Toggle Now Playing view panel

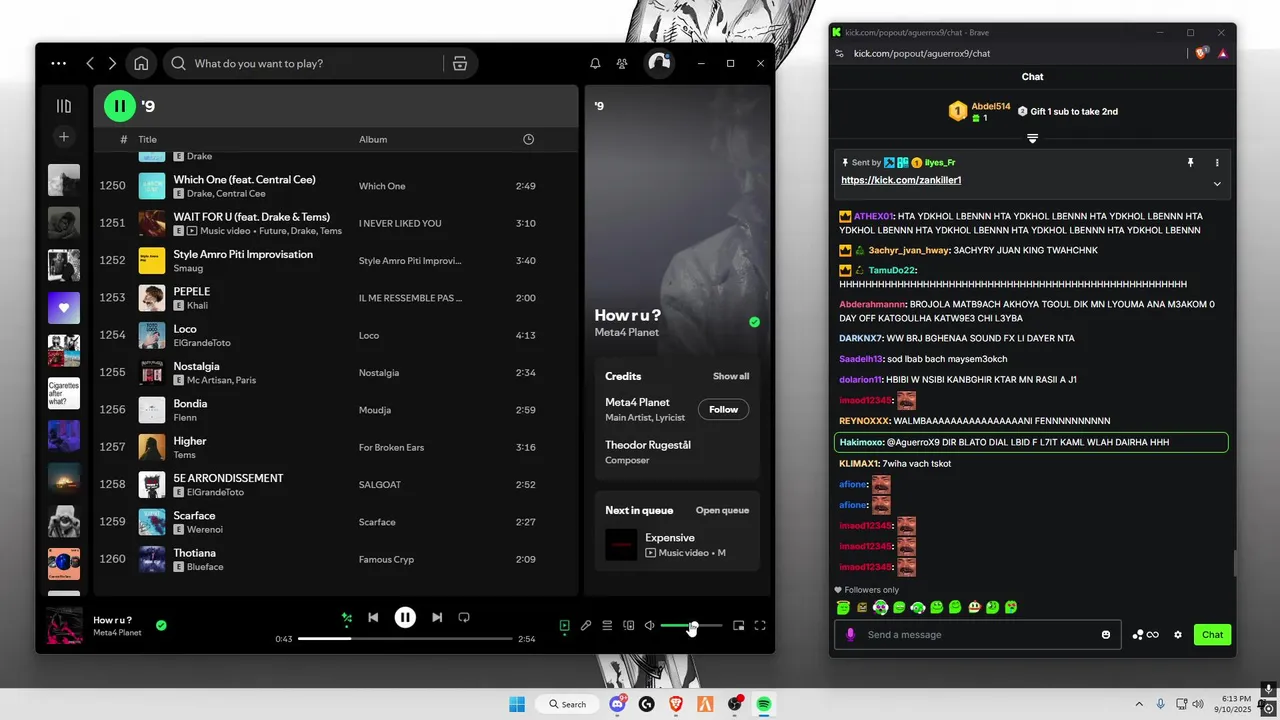pyautogui.click(x=564, y=626)
